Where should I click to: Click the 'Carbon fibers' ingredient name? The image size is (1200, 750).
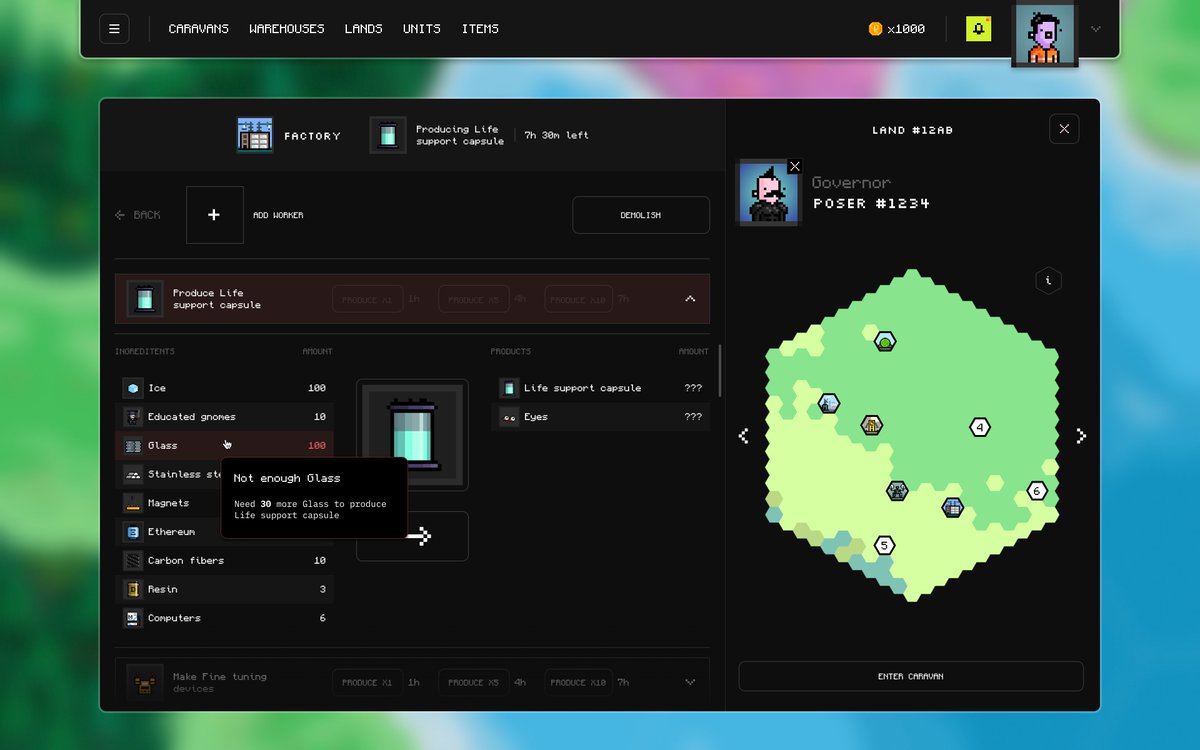(x=186, y=561)
